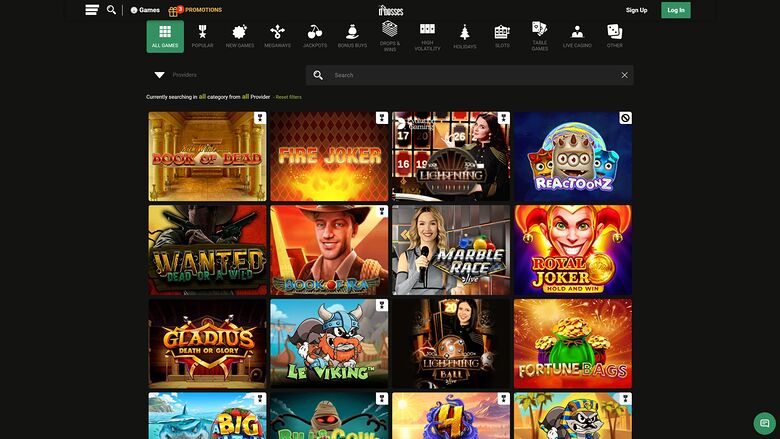Screen dimensions: 780x439
Task: Open the Holidays tree category
Action: tap(465, 36)
